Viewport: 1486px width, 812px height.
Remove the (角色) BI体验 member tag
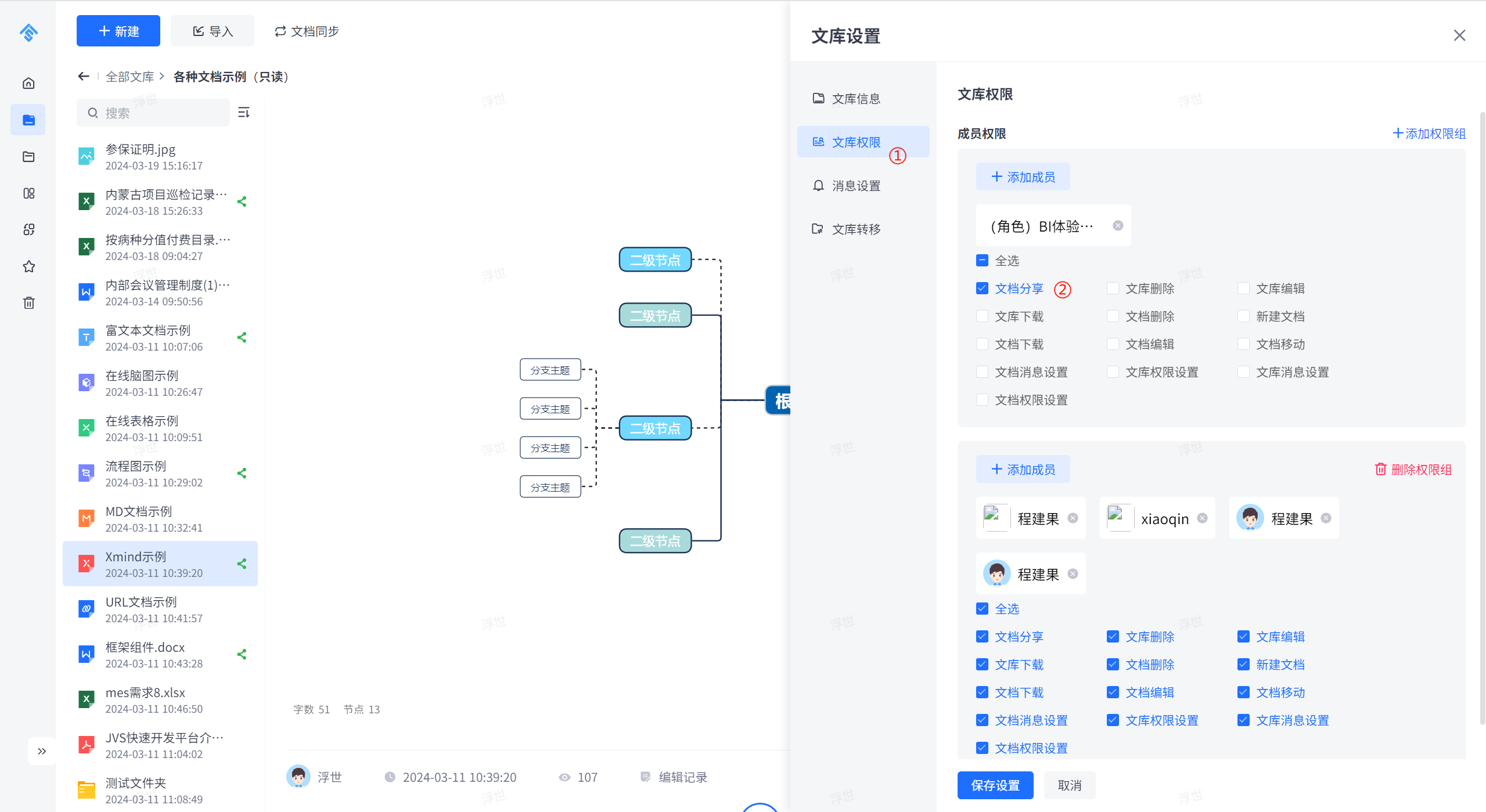(x=1118, y=225)
